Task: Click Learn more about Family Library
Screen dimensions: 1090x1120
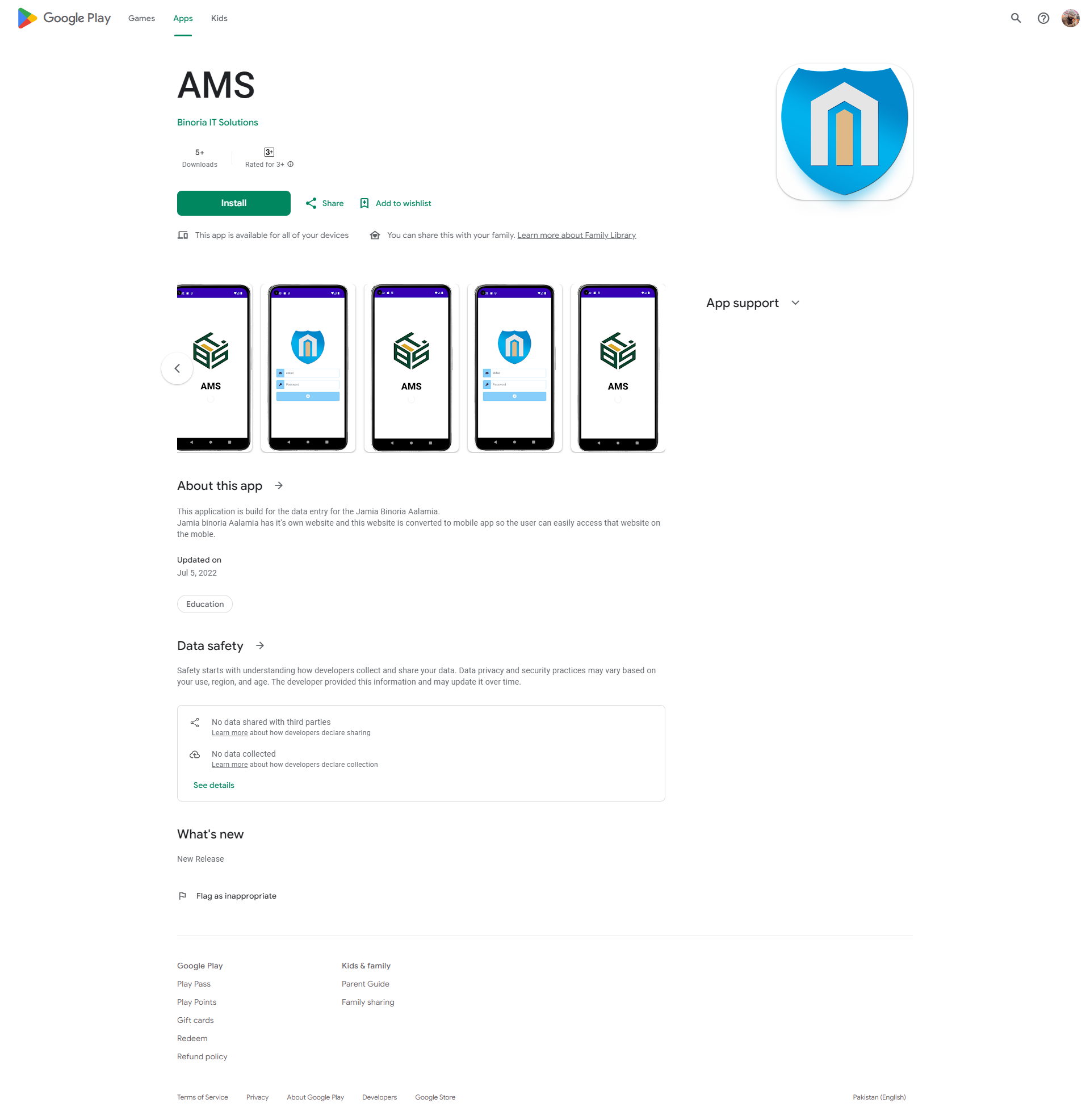Action: point(576,235)
